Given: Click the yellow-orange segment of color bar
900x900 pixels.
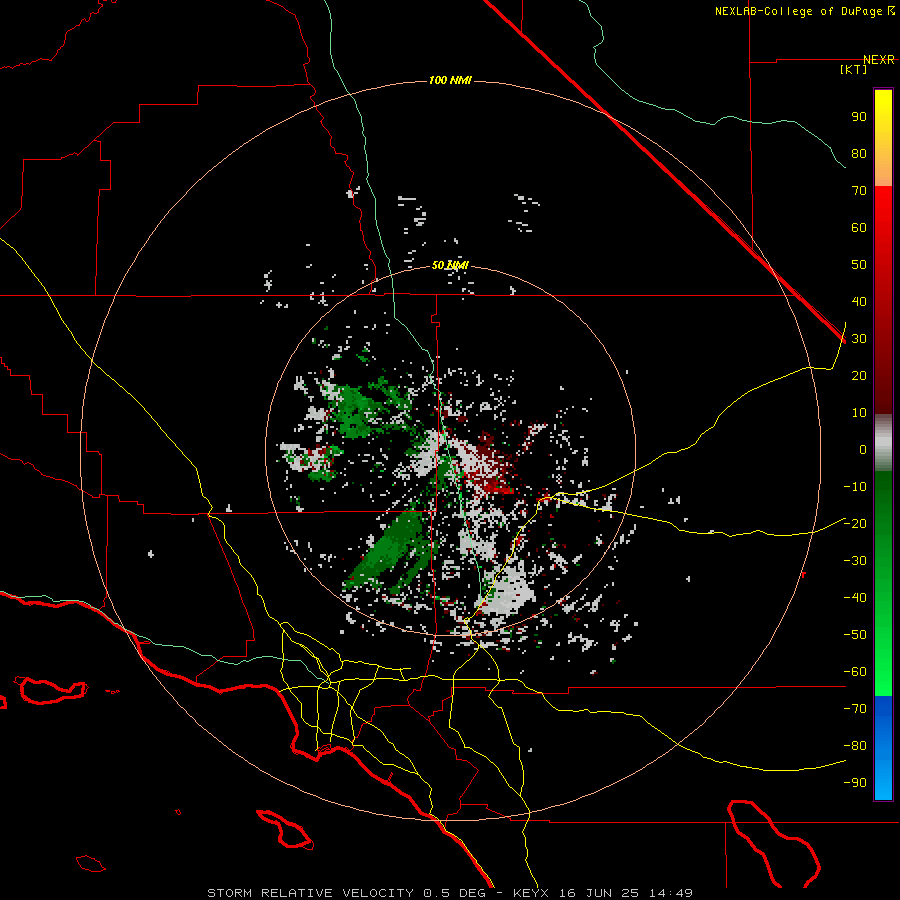Looking at the screenshot, I should tap(883, 138).
